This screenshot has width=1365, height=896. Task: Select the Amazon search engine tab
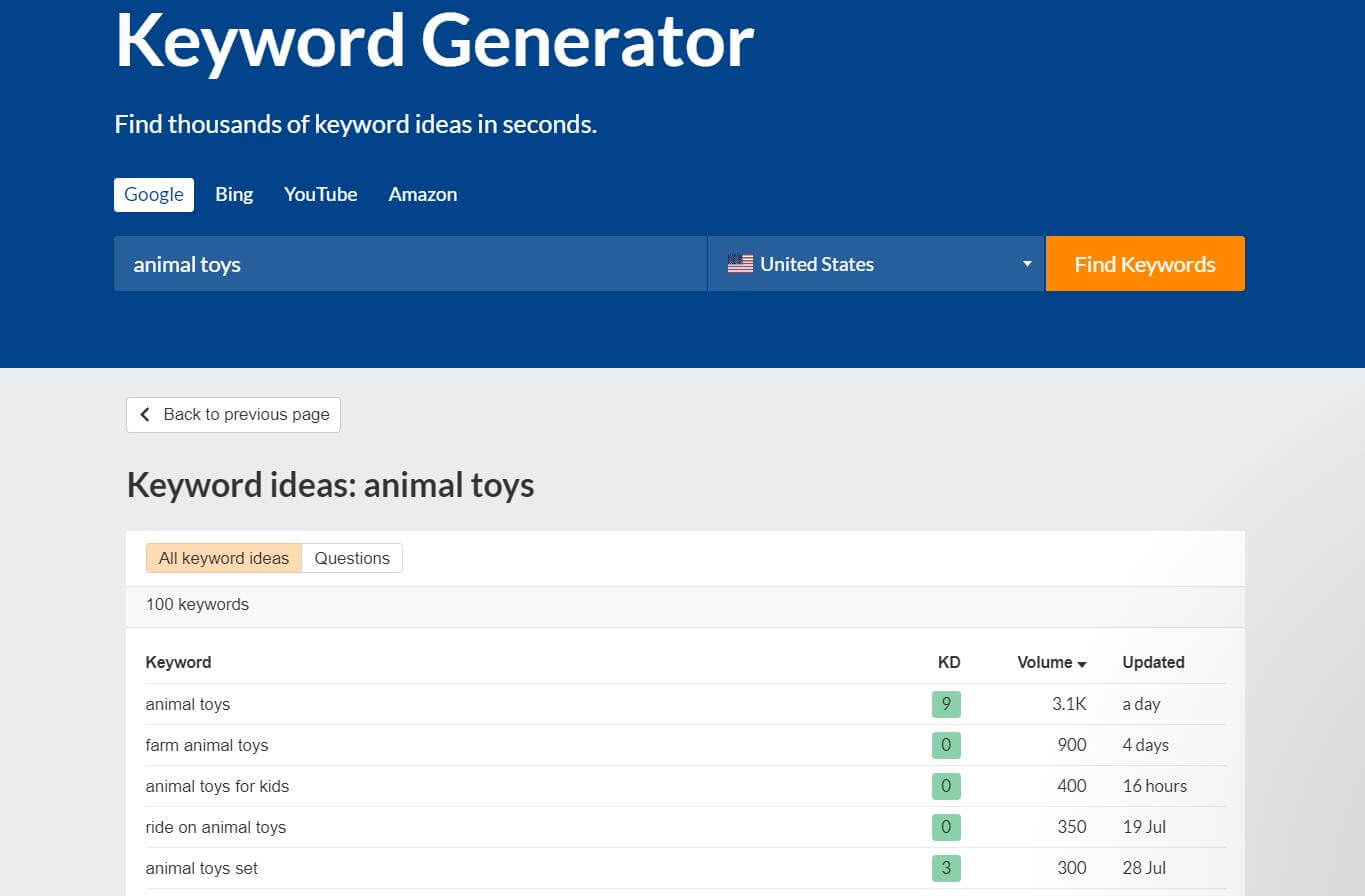[x=422, y=194]
